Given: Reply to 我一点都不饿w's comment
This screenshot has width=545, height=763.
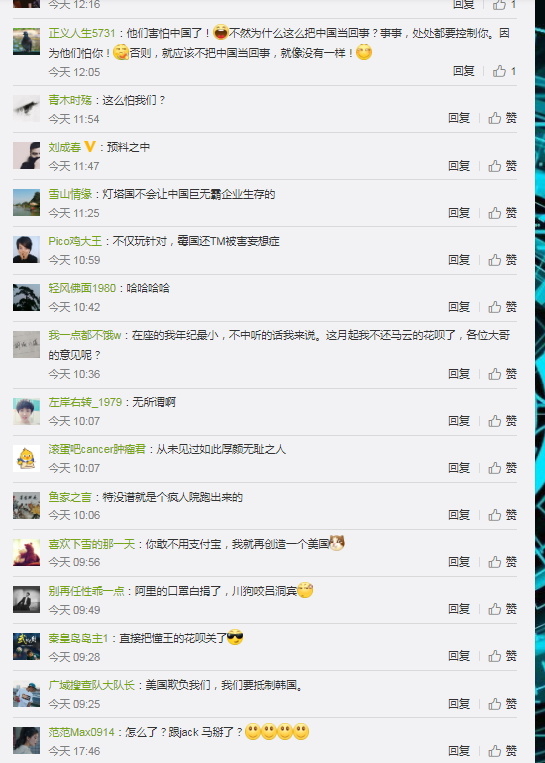Looking at the screenshot, I should click(x=459, y=374).
